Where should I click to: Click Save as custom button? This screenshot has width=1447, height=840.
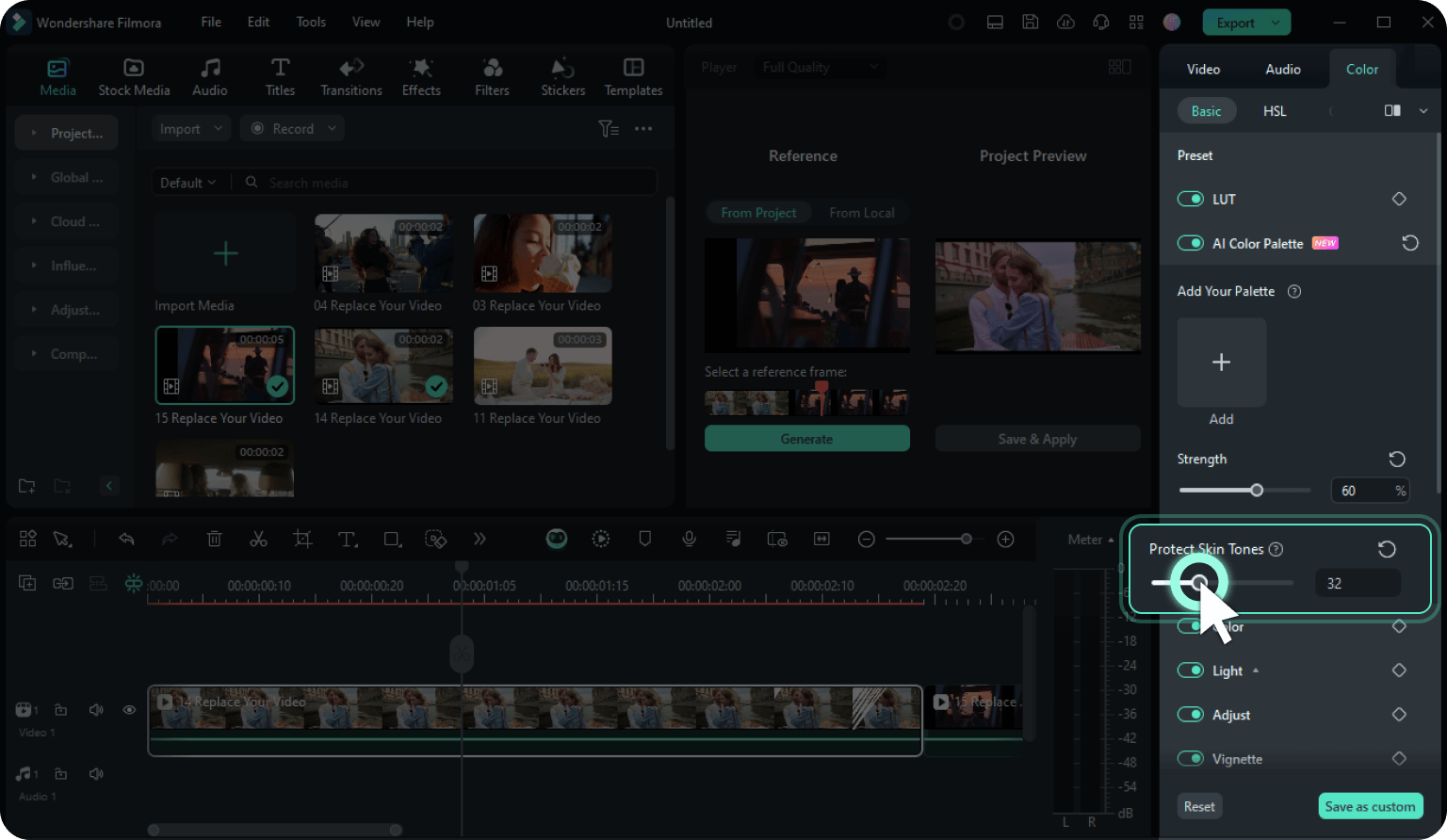point(1370,806)
